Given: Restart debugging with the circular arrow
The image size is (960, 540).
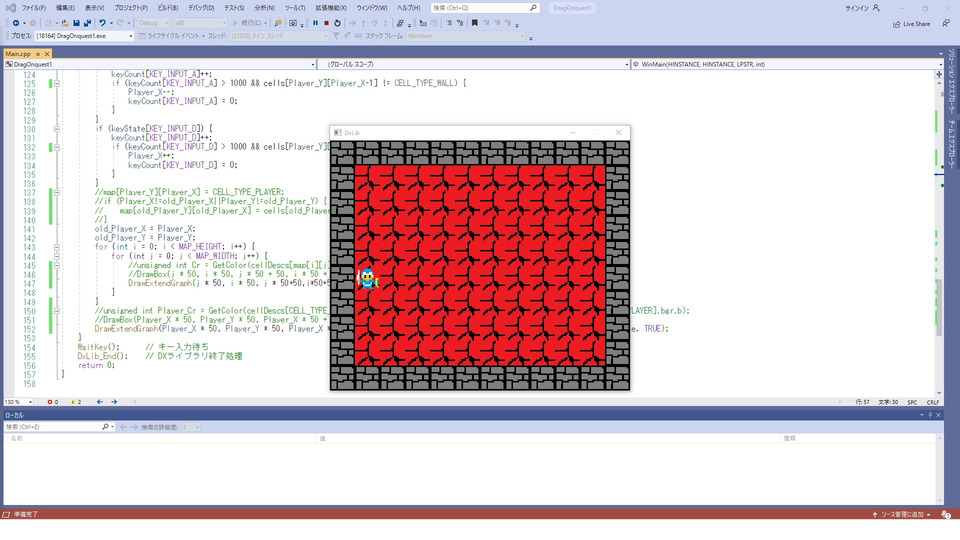Looking at the screenshot, I should coord(337,23).
